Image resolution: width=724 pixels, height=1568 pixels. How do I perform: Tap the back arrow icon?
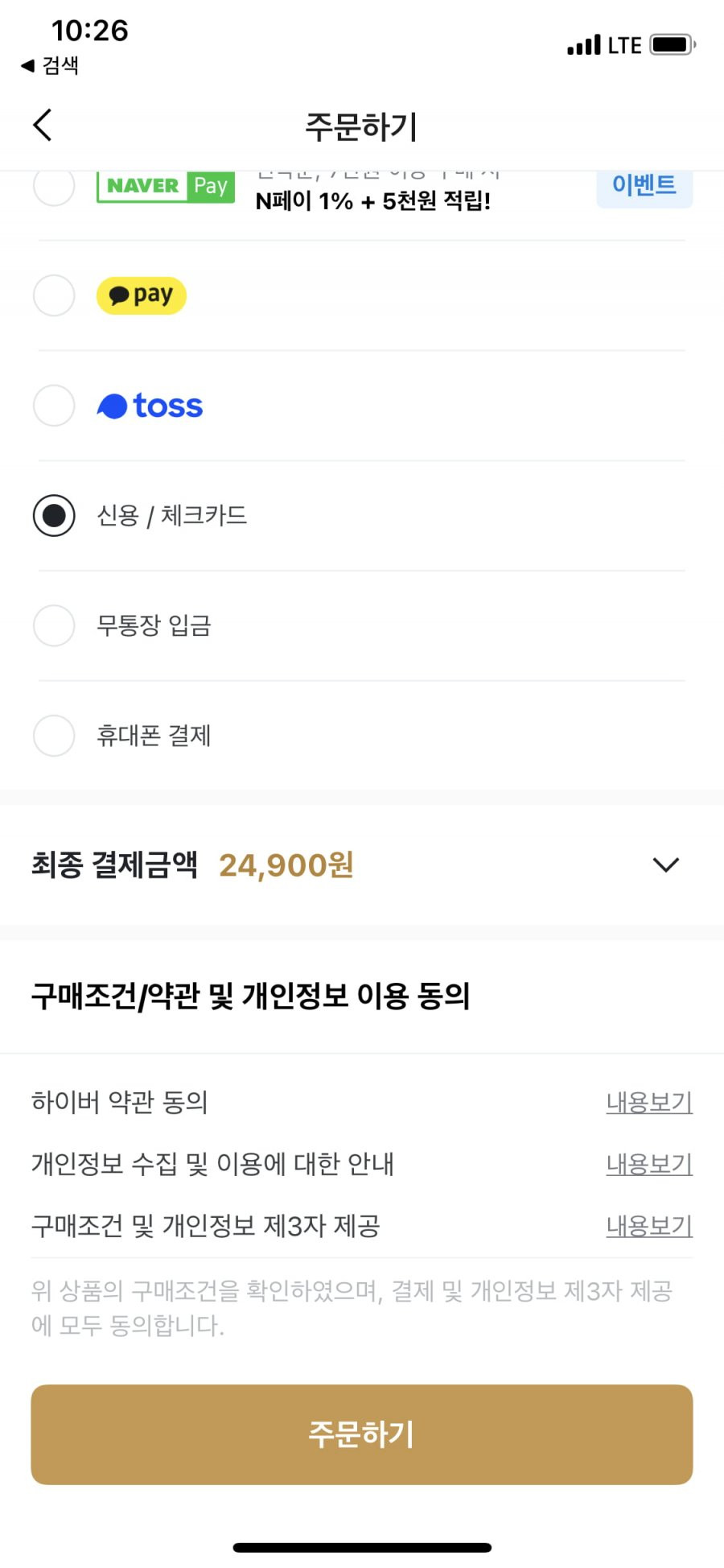[x=43, y=125]
